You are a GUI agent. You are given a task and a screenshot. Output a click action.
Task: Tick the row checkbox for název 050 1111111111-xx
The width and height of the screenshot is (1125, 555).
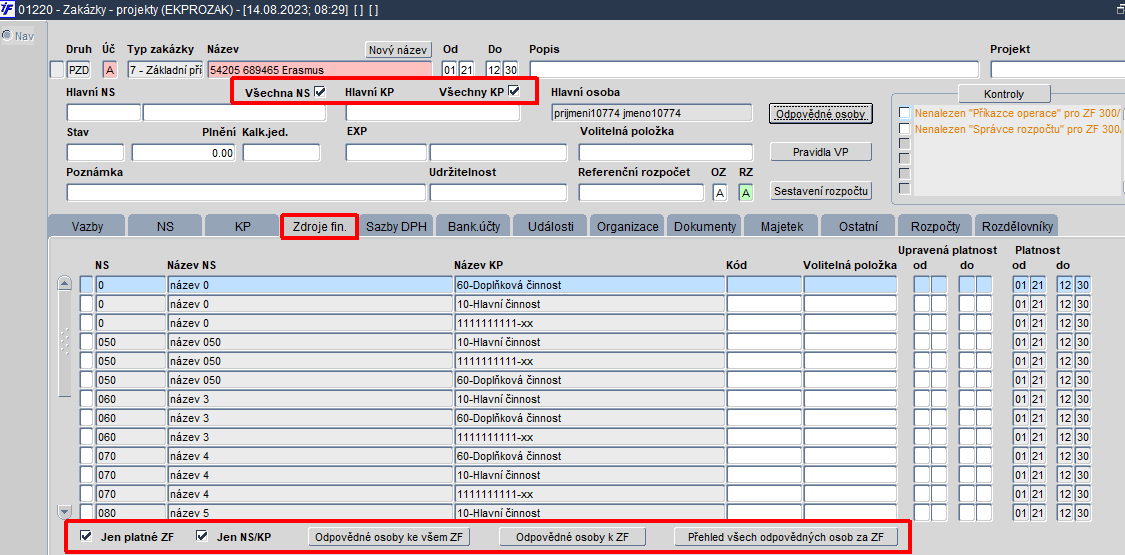[87, 361]
